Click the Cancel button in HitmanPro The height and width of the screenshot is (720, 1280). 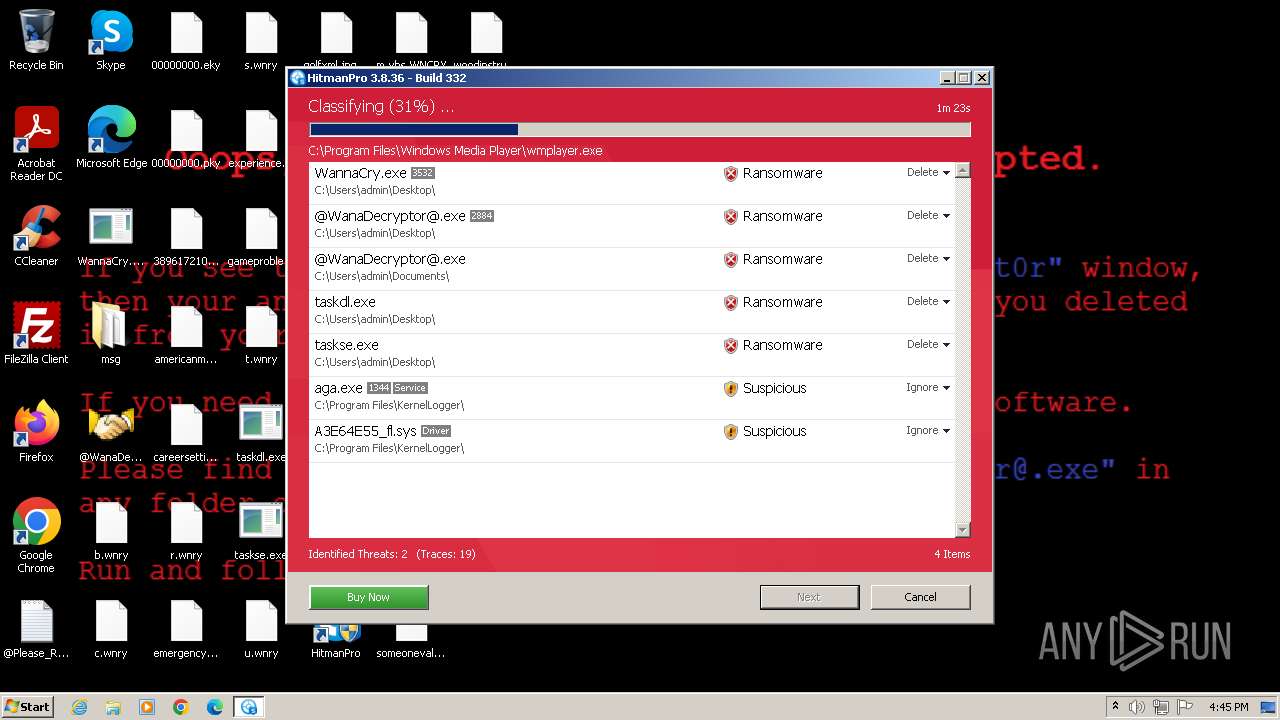920,597
